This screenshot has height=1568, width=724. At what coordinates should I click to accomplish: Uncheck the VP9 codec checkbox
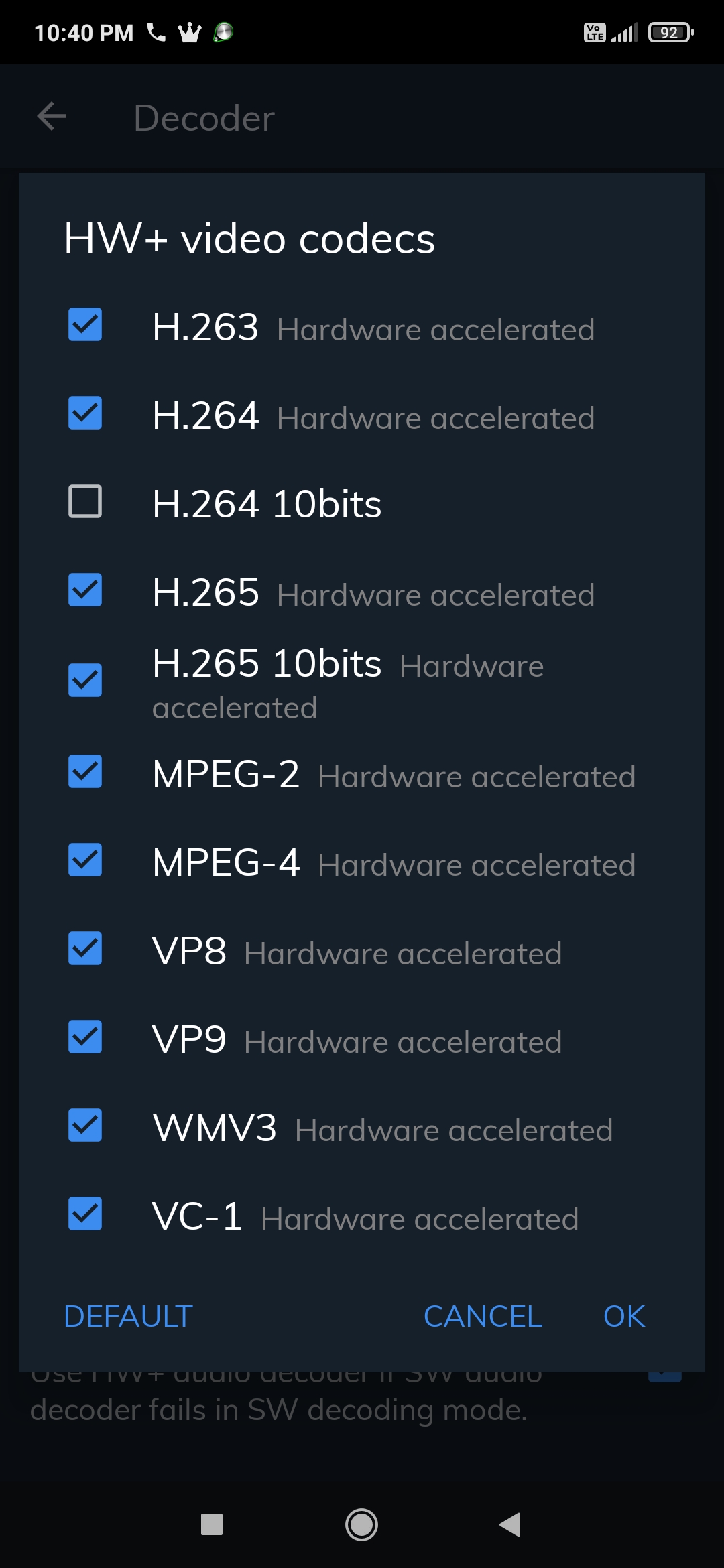click(85, 1037)
